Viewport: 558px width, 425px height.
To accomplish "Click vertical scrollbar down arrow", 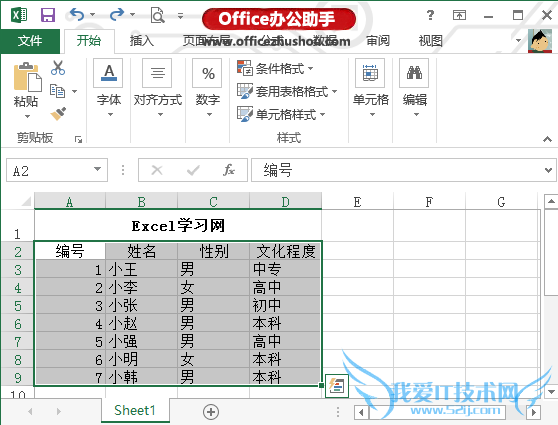I will (551, 392).
